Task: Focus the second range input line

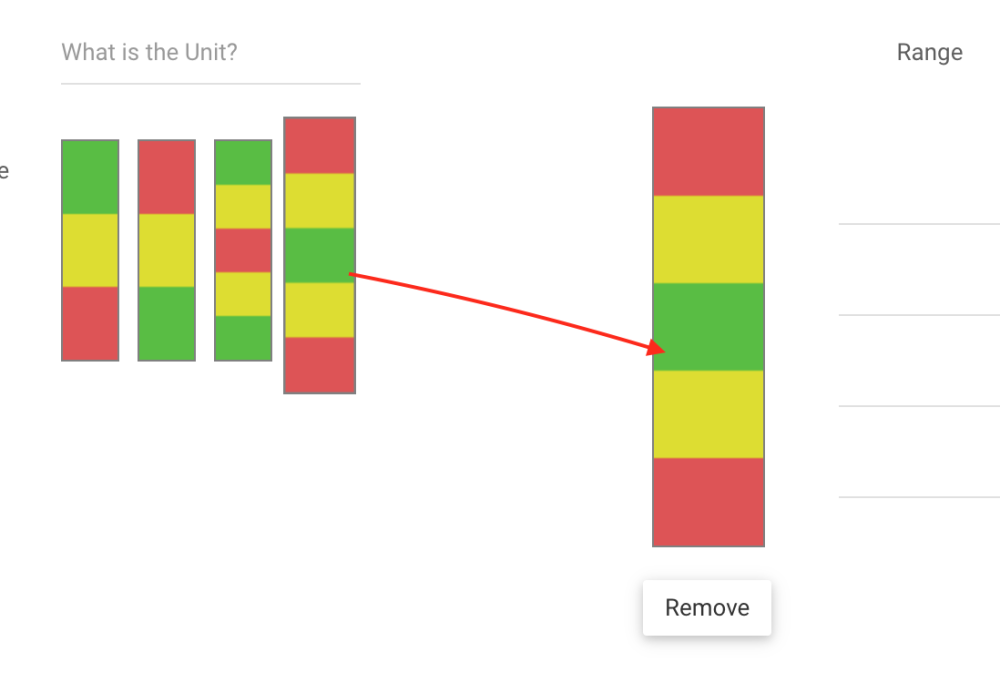Action: 918,296
